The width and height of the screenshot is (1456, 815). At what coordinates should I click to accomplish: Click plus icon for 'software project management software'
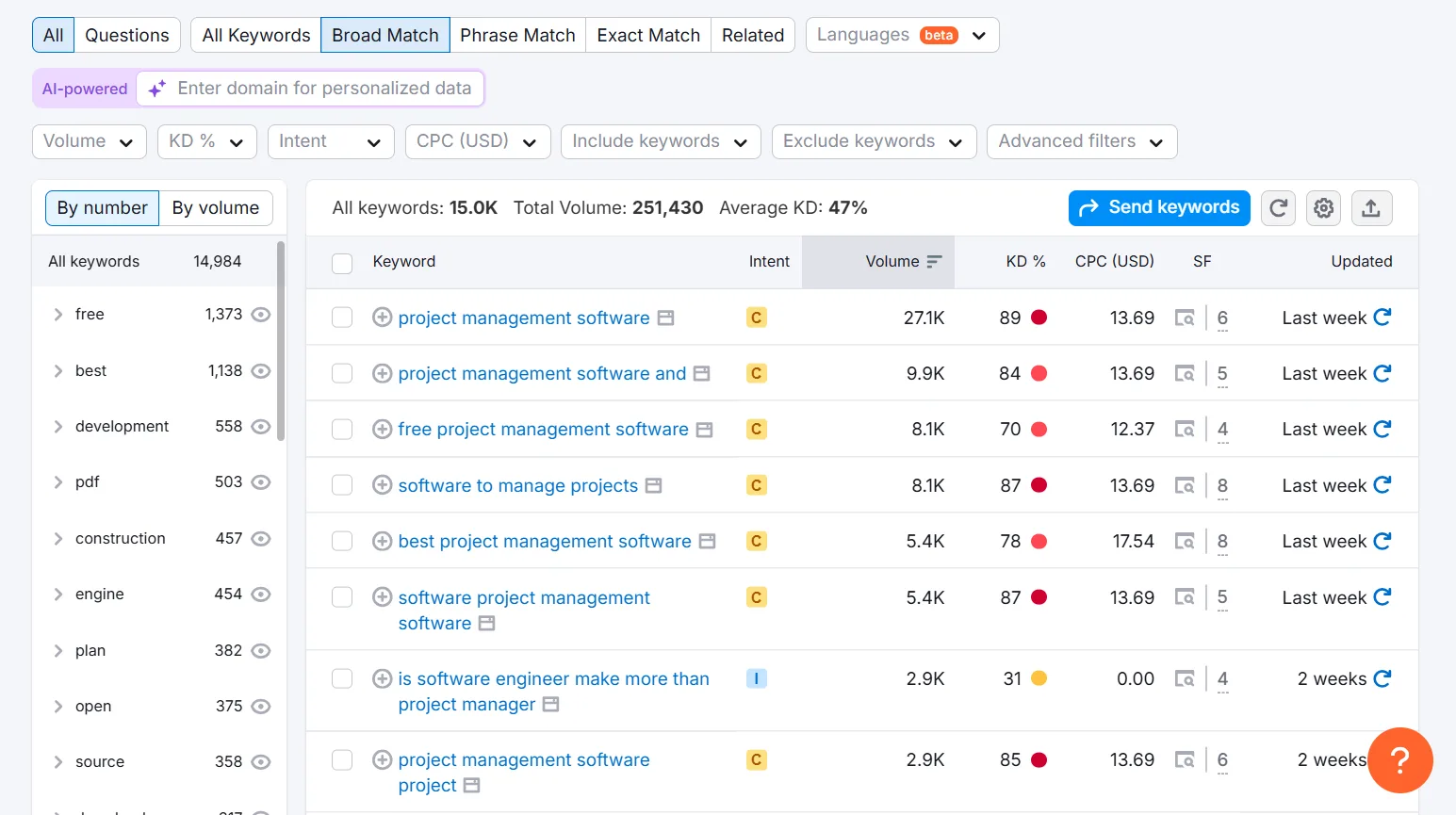click(x=382, y=597)
